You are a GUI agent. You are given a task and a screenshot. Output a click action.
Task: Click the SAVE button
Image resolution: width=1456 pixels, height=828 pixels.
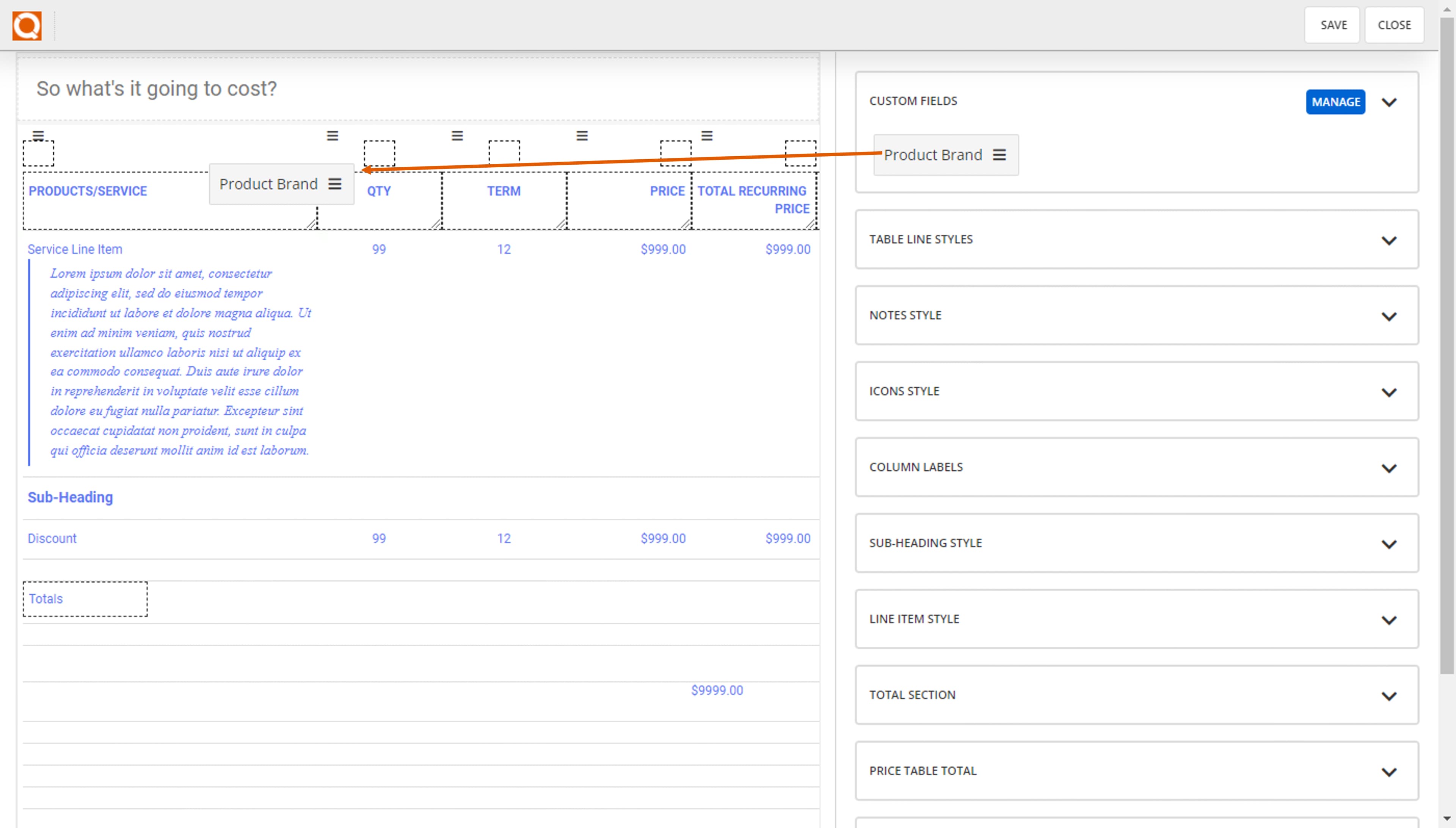[1332, 24]
